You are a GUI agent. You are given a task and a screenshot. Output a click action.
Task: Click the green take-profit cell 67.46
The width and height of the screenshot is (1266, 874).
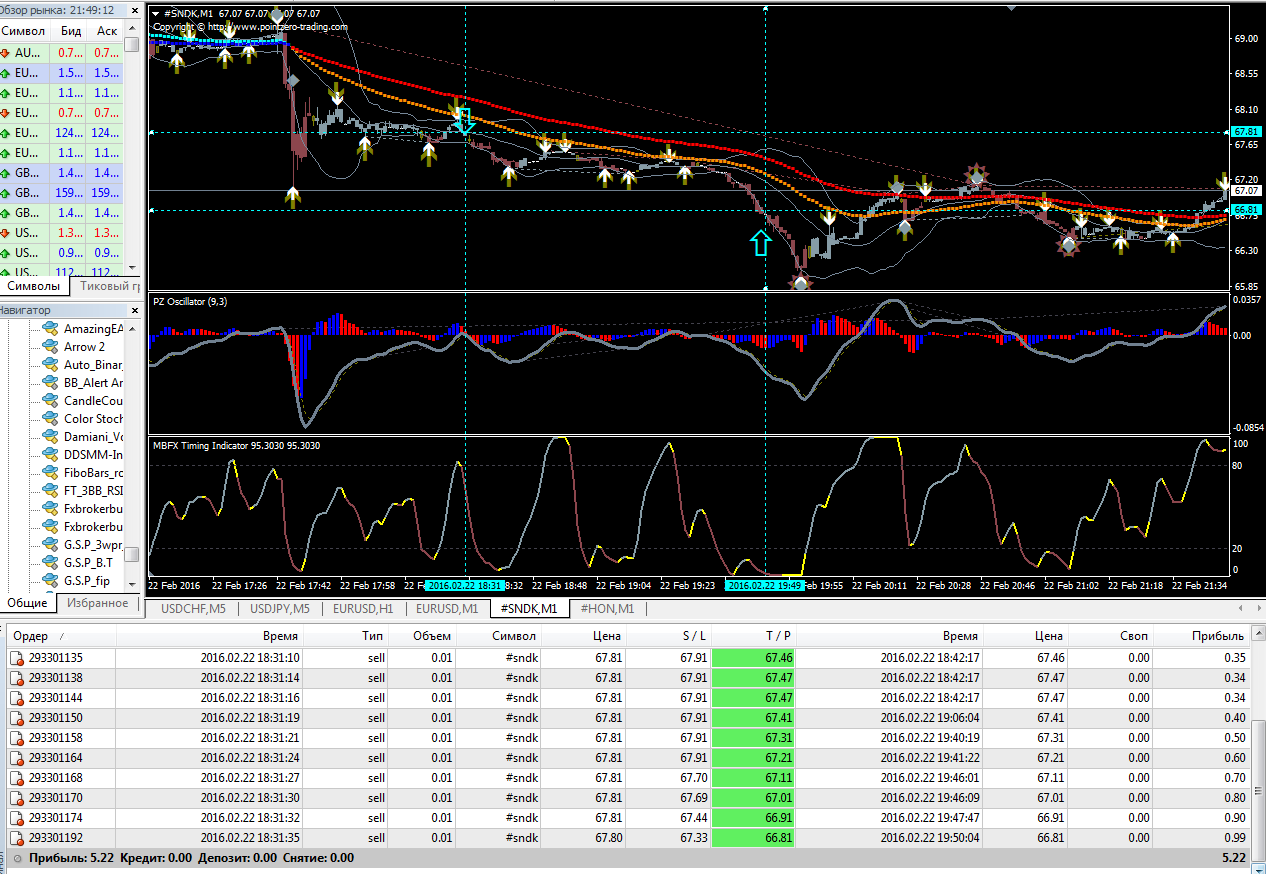[x=753, y=658]
